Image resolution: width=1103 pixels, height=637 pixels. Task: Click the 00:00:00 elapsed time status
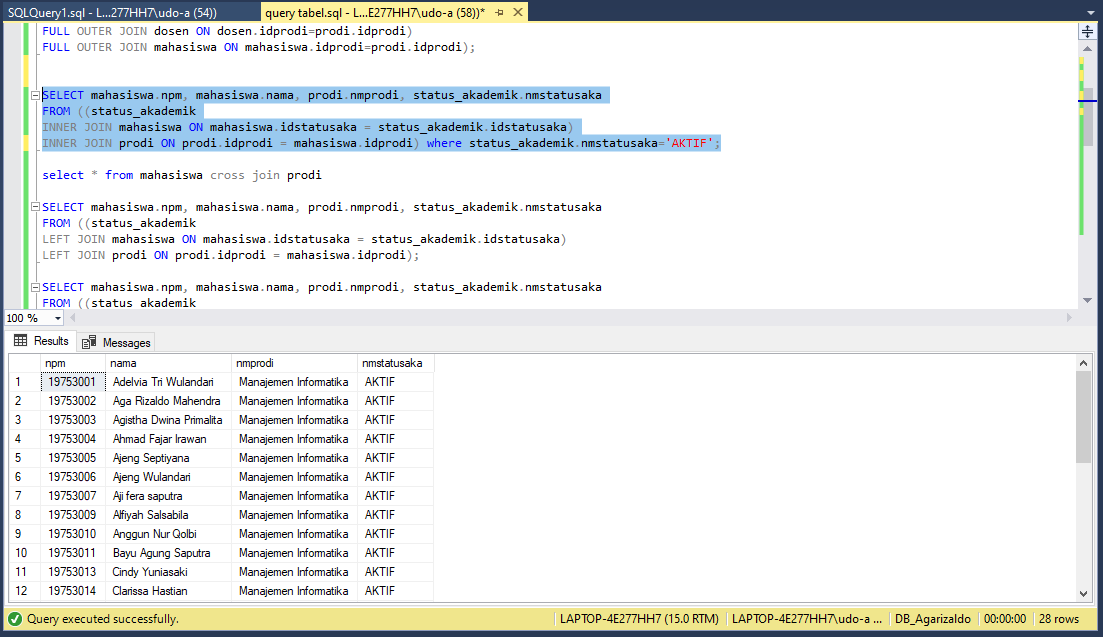(x=1005, y=619)
